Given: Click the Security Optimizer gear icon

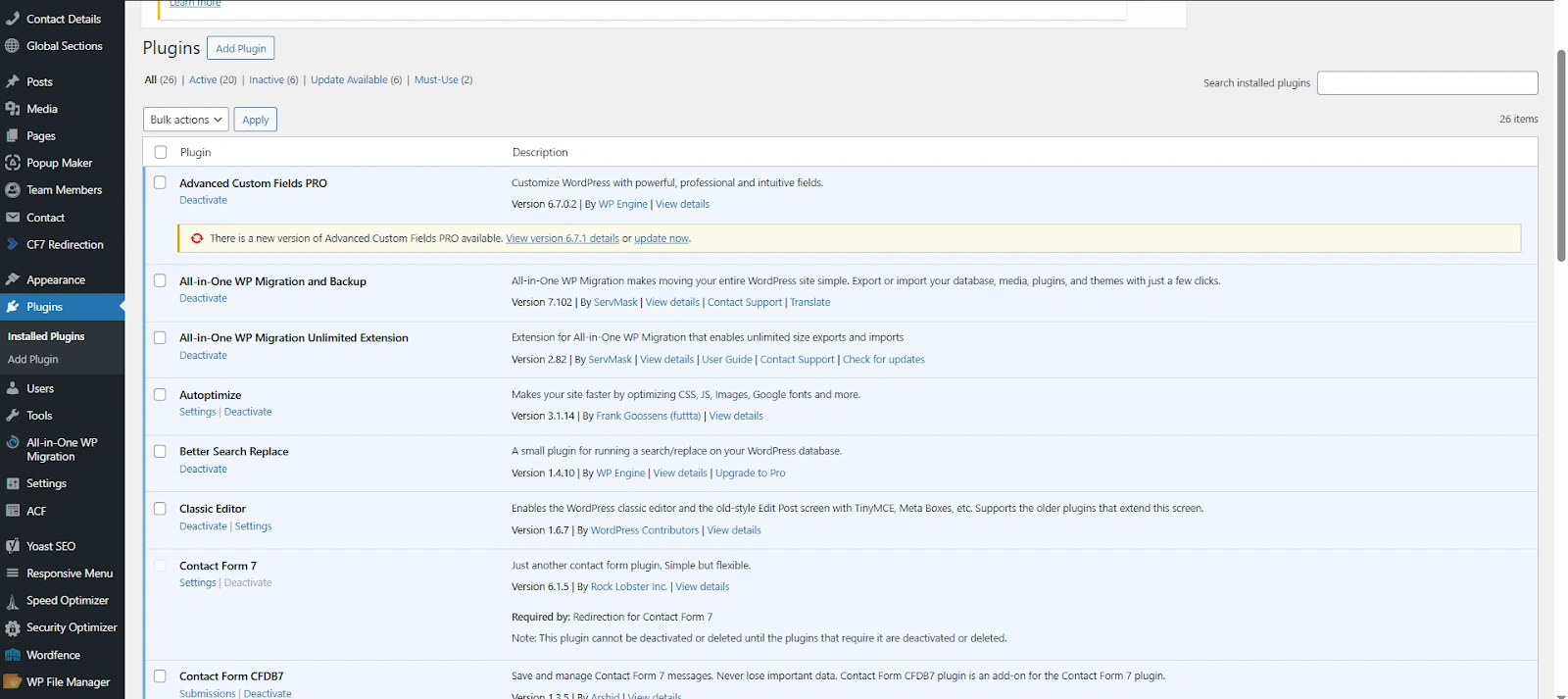Looking at the screenshot, I should (x=12, y=628).
